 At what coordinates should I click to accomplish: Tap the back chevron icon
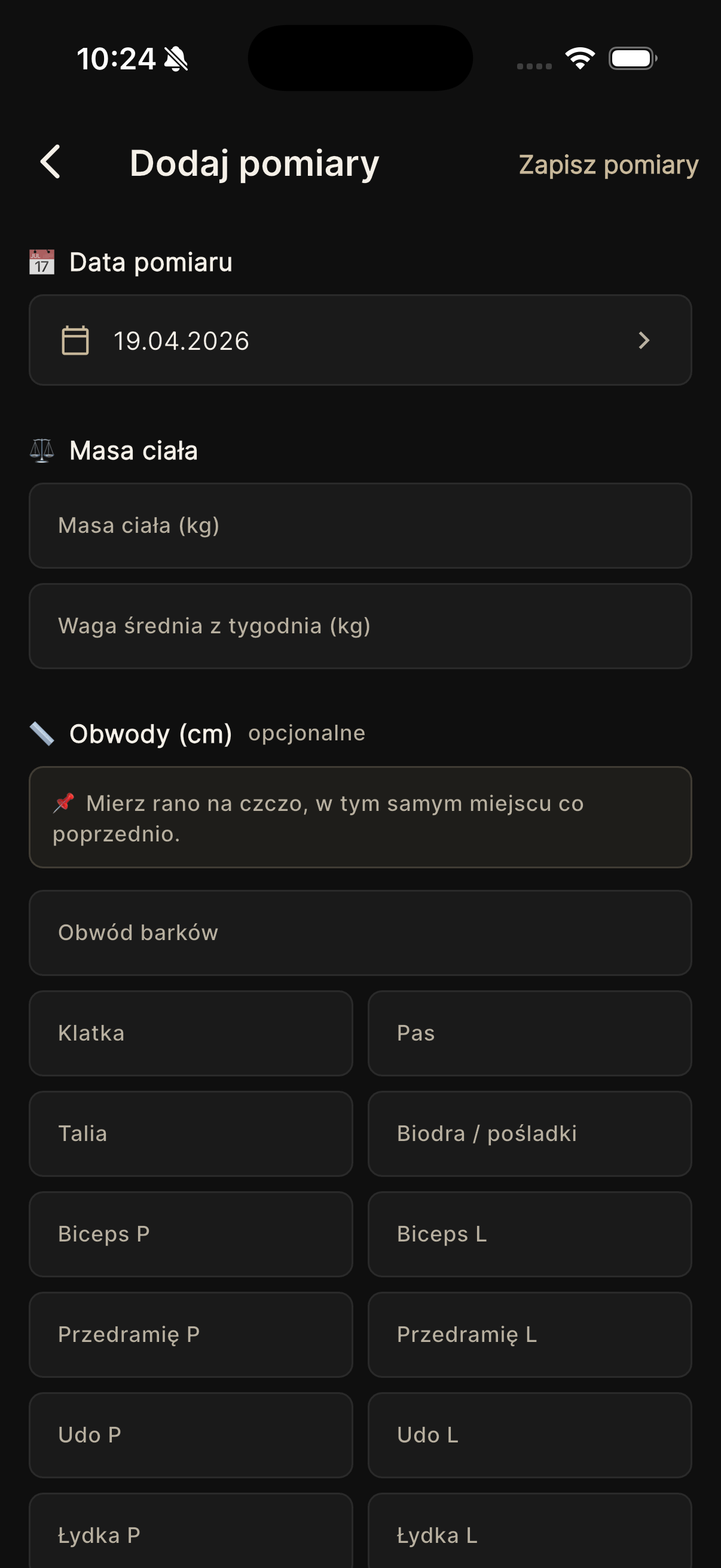pos(50,163)
